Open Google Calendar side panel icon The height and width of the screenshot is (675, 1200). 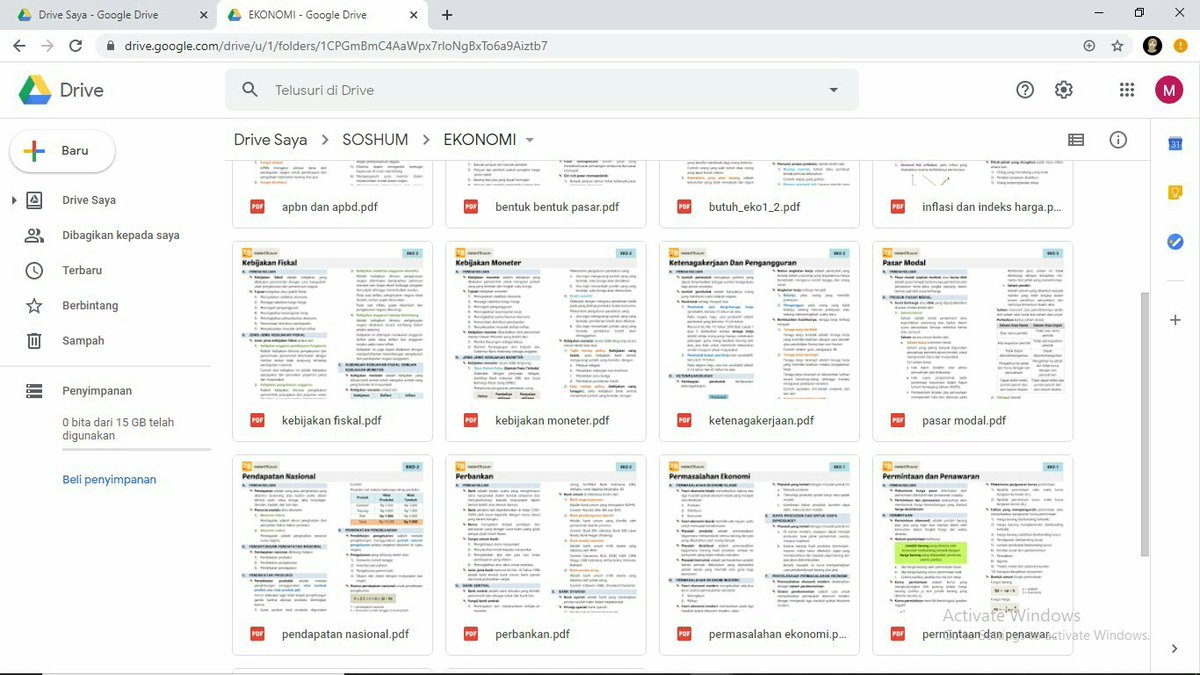pos(1175,144)
